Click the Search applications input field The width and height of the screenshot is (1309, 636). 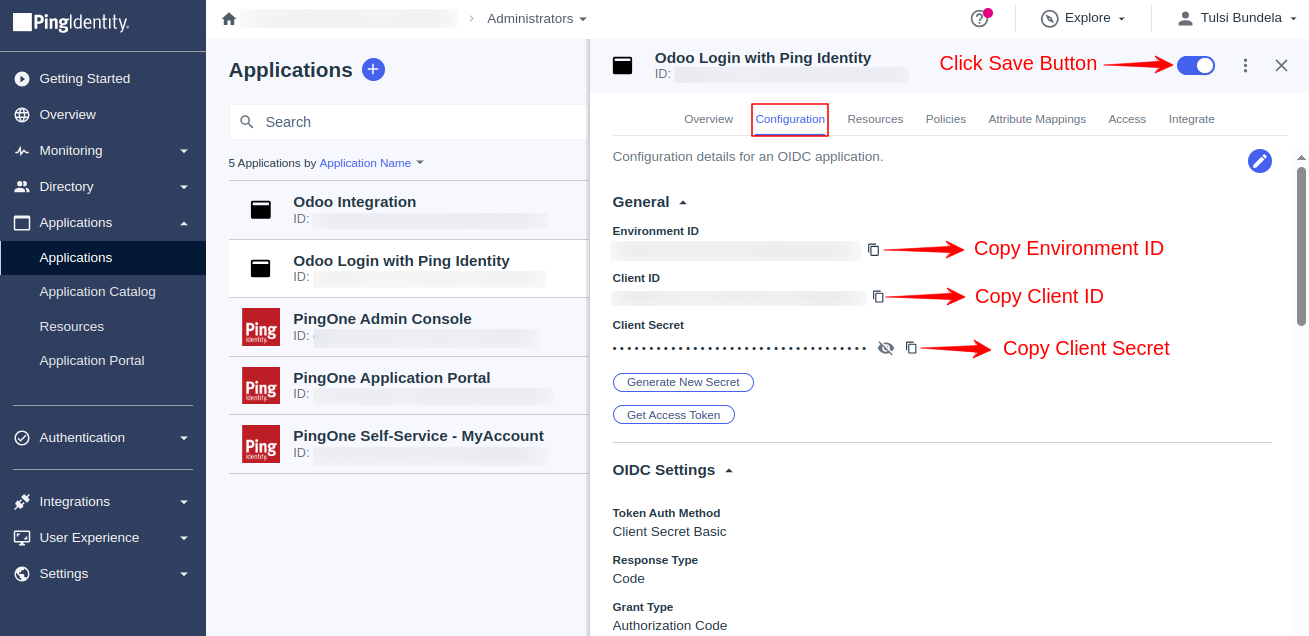point(408,122)
